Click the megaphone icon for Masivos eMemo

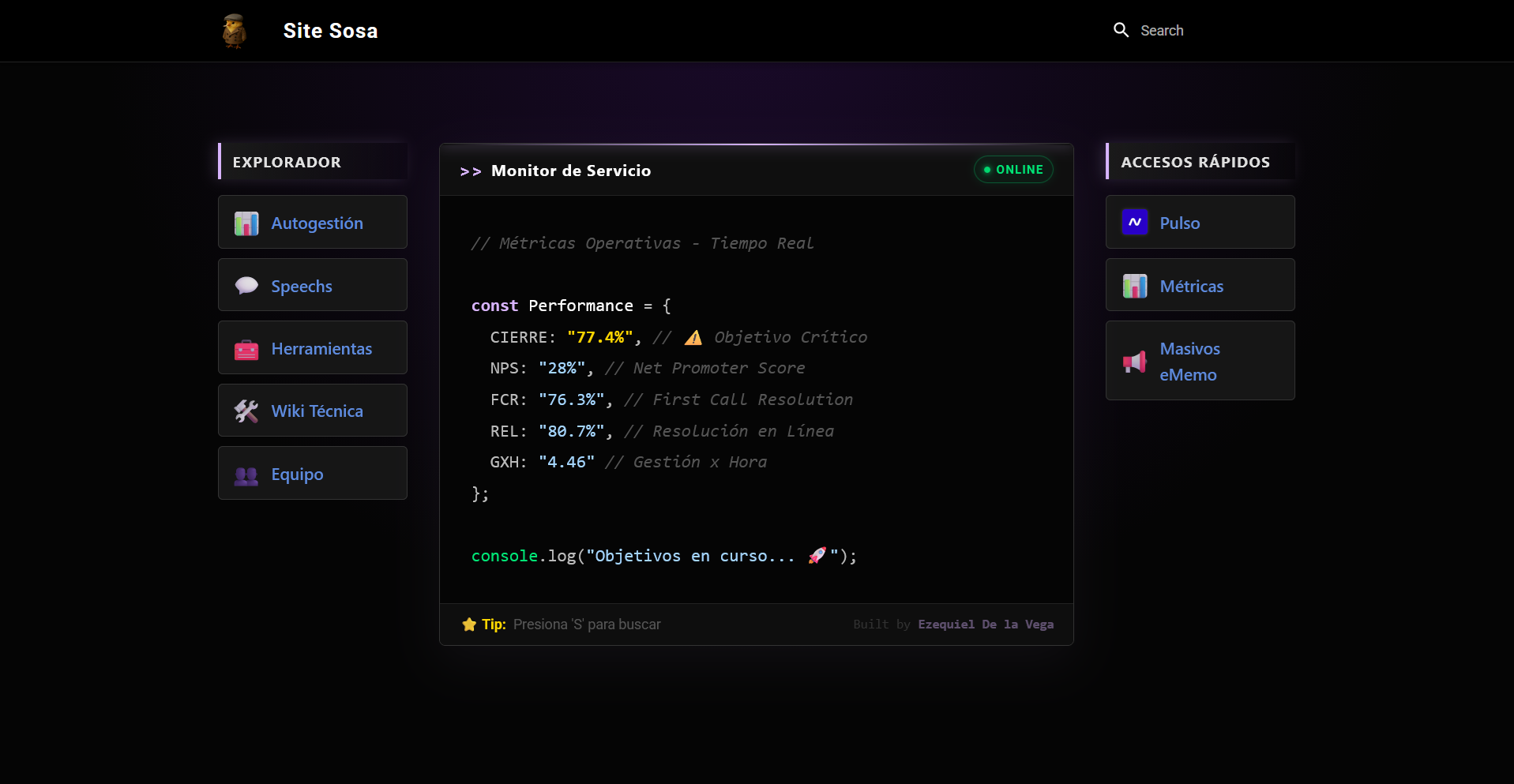click(x=1135, y=361)
